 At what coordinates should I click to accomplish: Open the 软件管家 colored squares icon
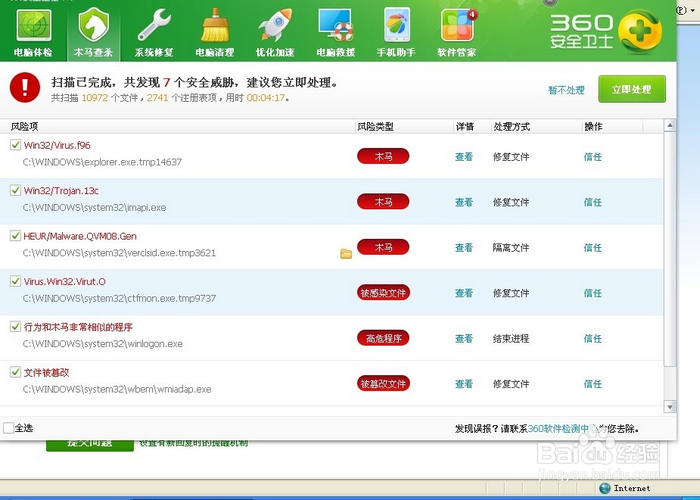click(458, 26)
